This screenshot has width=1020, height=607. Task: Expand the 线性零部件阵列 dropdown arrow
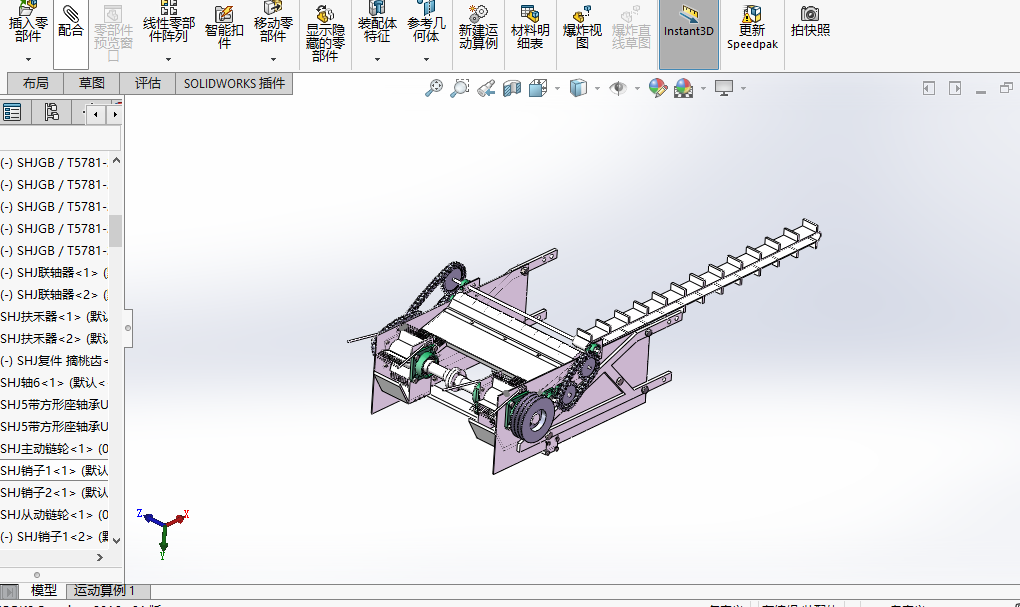point(168,60)
